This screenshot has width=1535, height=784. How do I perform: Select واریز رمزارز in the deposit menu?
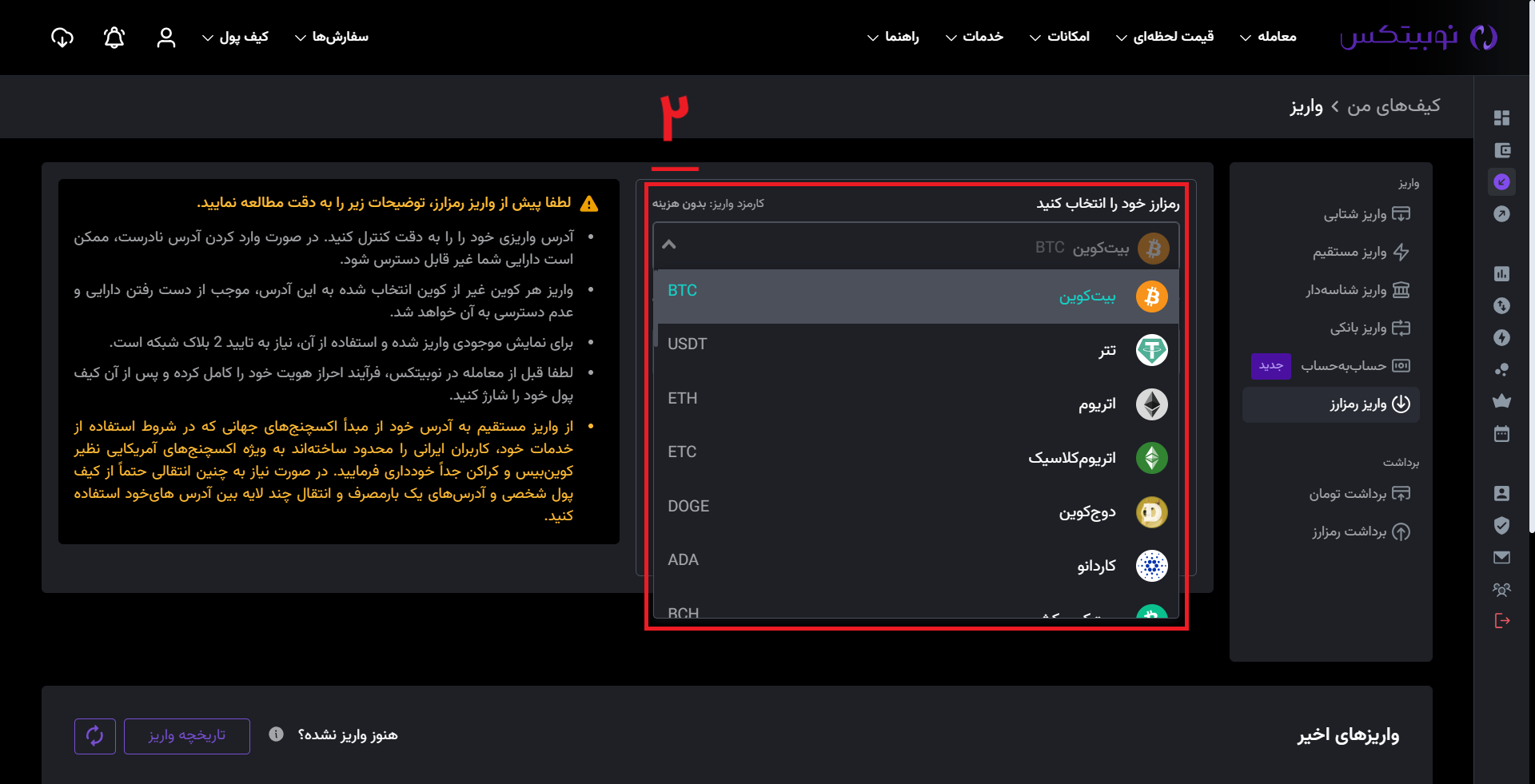(1331, 404)
